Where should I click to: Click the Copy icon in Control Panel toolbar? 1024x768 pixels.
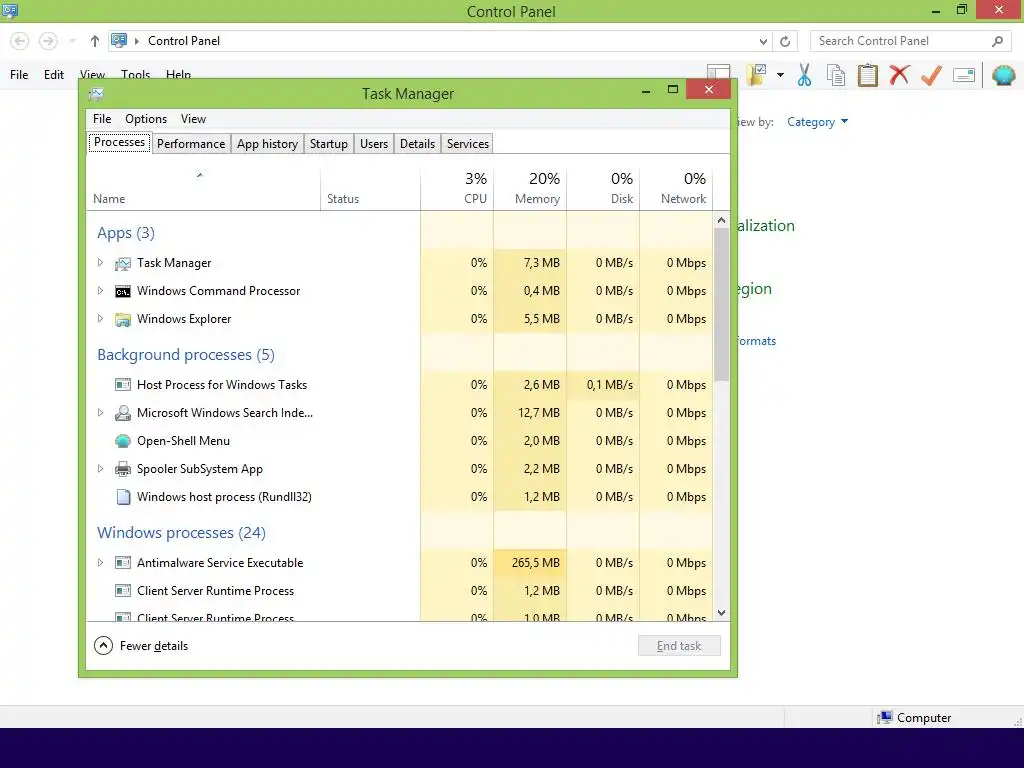(836, 75)
